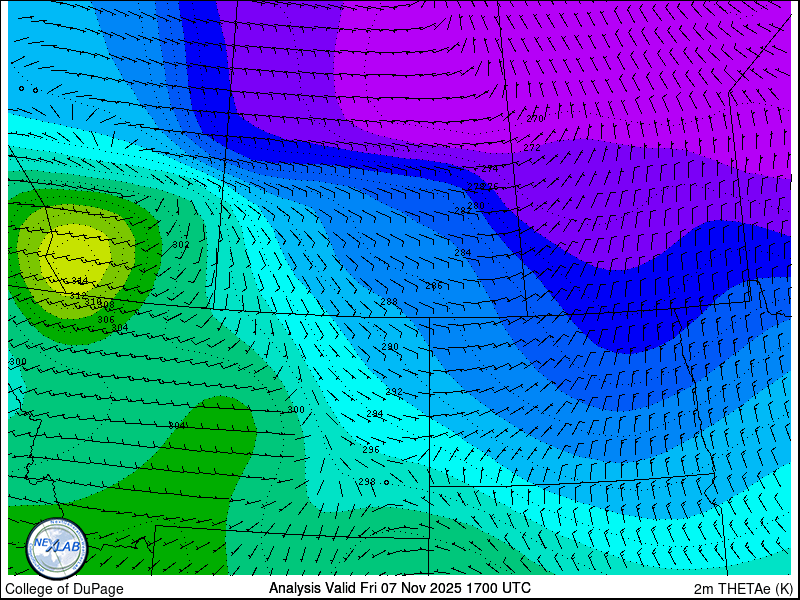Click the 302 contour label
The width and height of the screenshot is (800, 600).
click(x=181, y=245)
